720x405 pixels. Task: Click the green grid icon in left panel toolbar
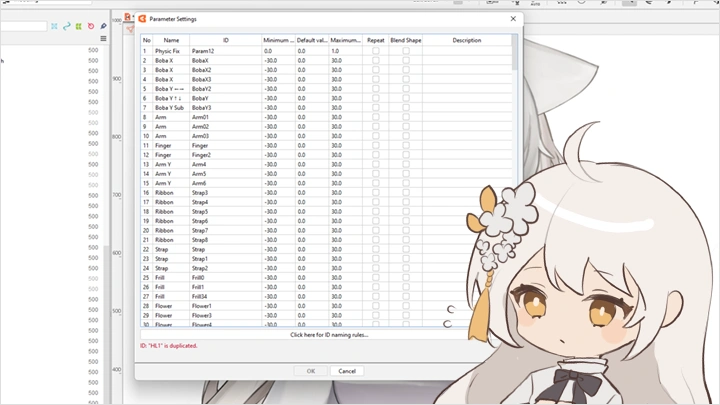tap(79, 26)
